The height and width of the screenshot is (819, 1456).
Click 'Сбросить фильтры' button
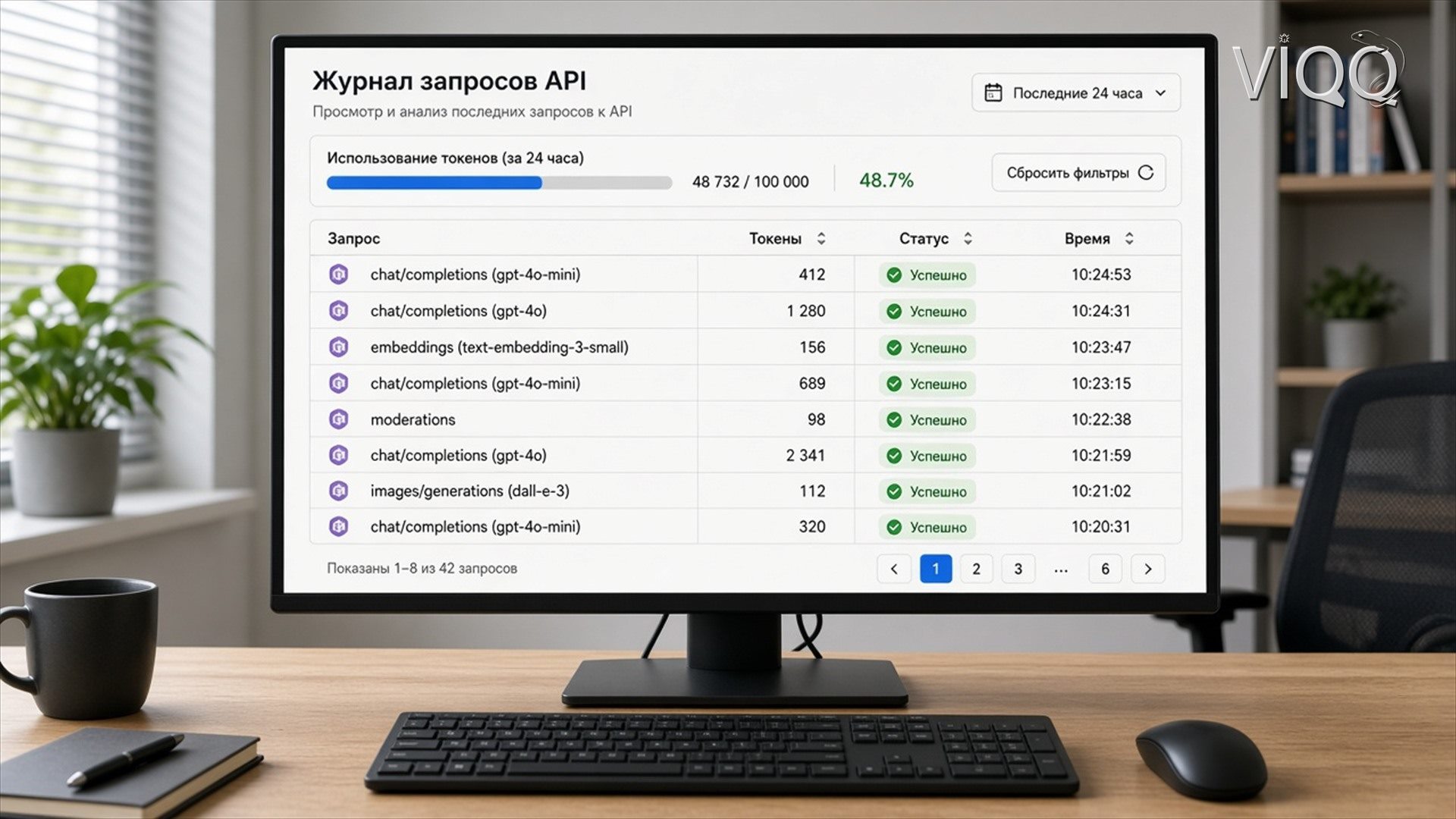point(1078,173)
